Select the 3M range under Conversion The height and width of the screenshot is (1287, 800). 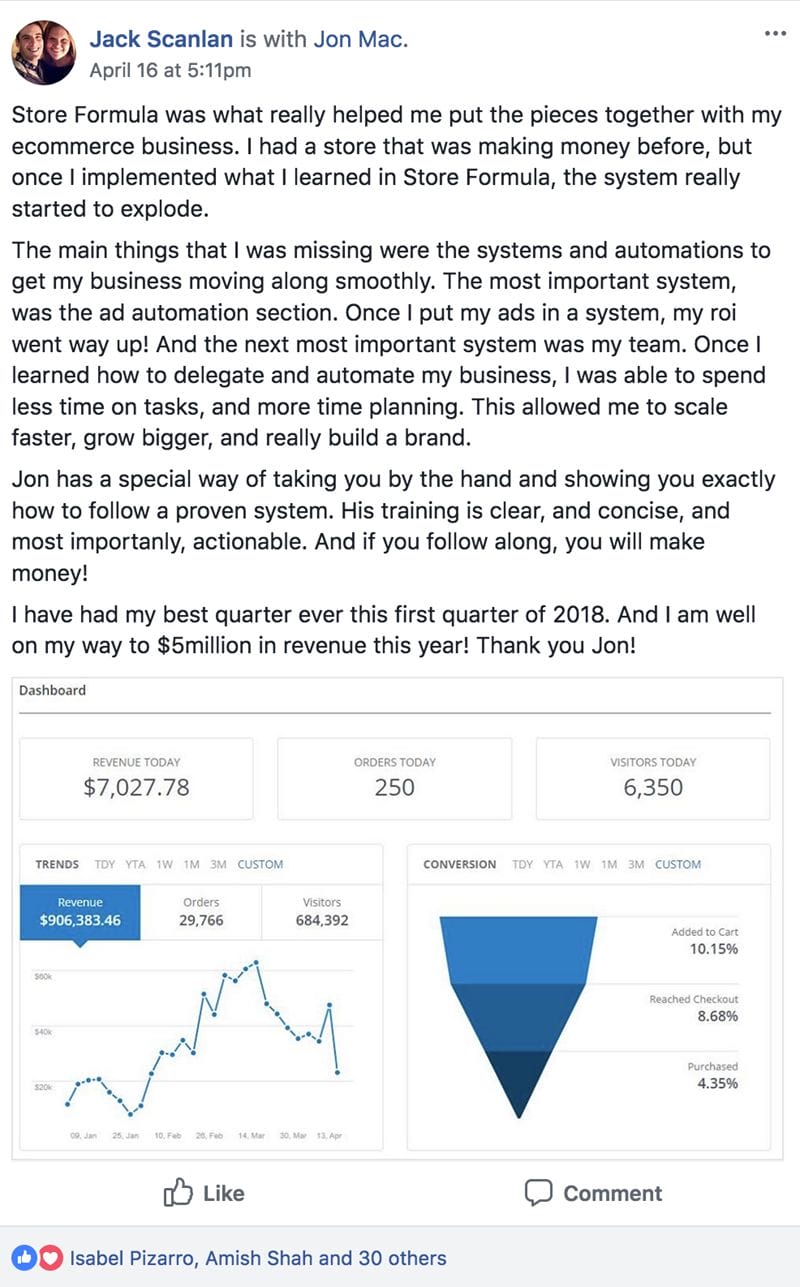tap(637, 865)
